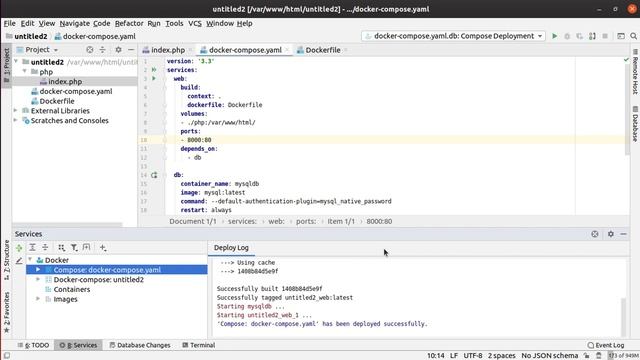Collapse the php folder

coord(24,72)
